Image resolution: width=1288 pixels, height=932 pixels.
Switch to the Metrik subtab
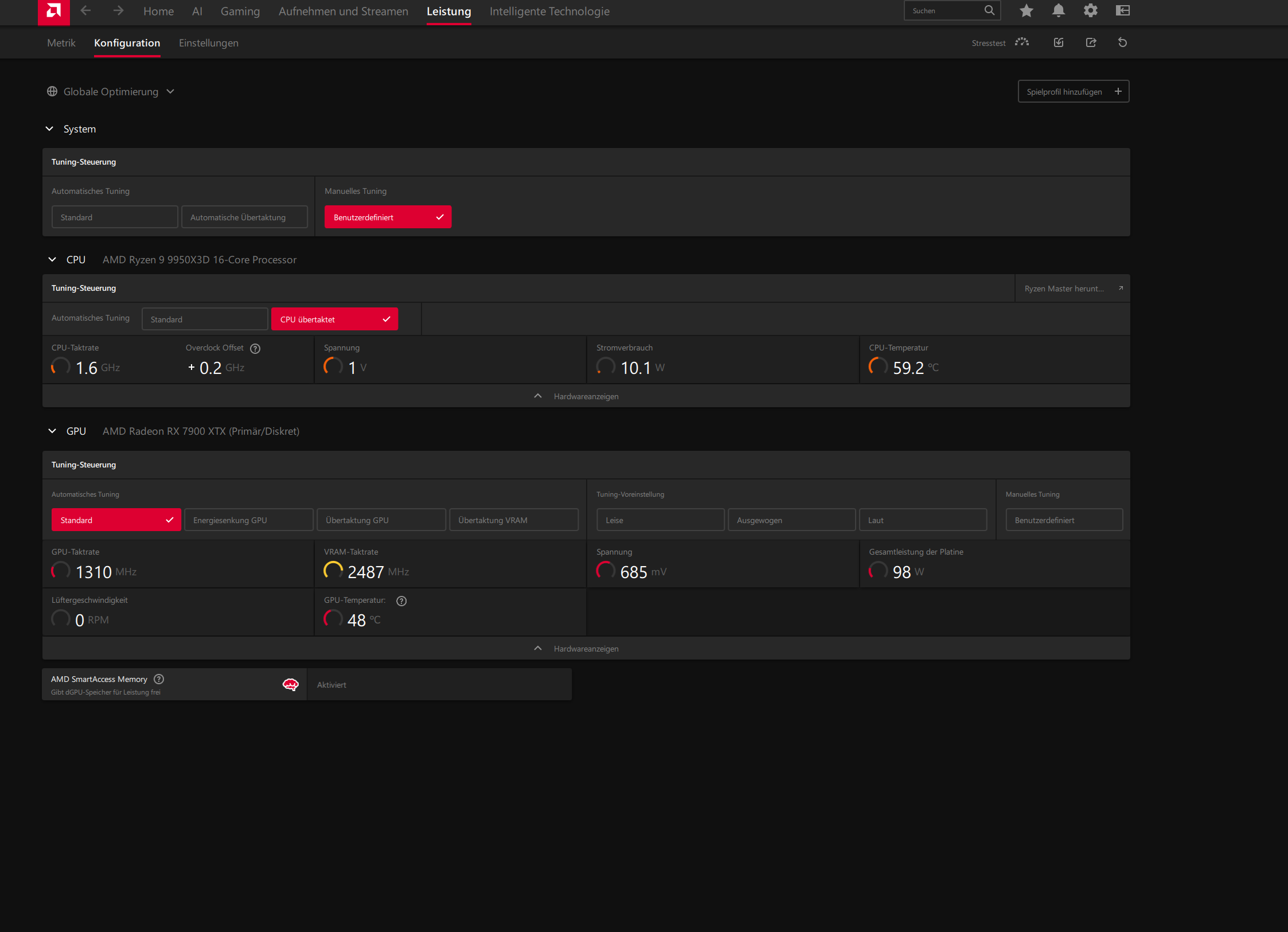click(61, 42)
